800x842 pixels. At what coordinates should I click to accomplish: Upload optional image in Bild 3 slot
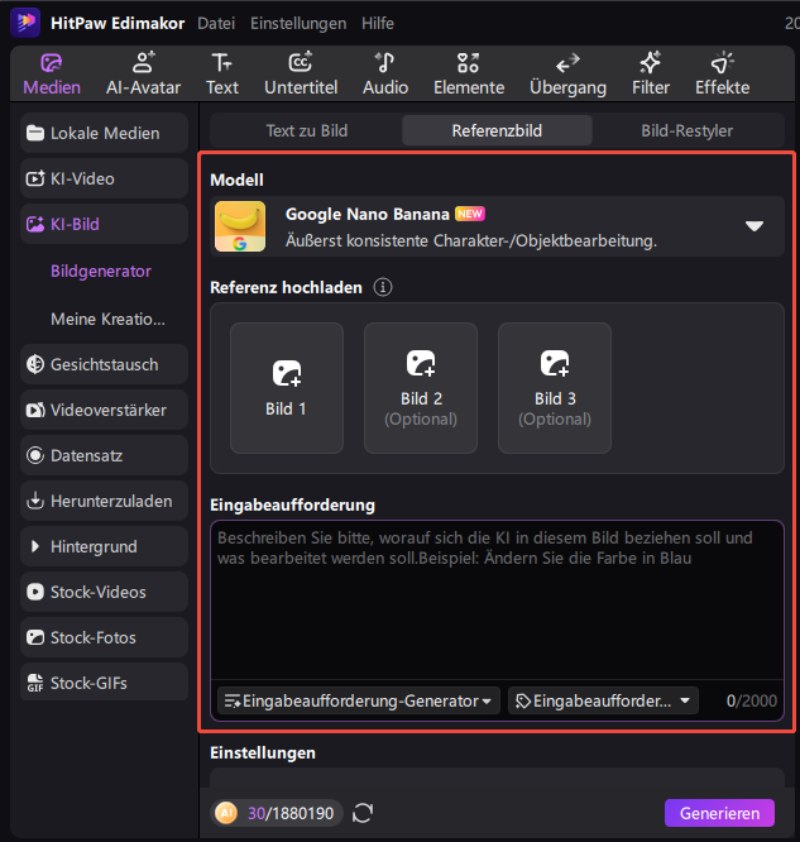554,388
